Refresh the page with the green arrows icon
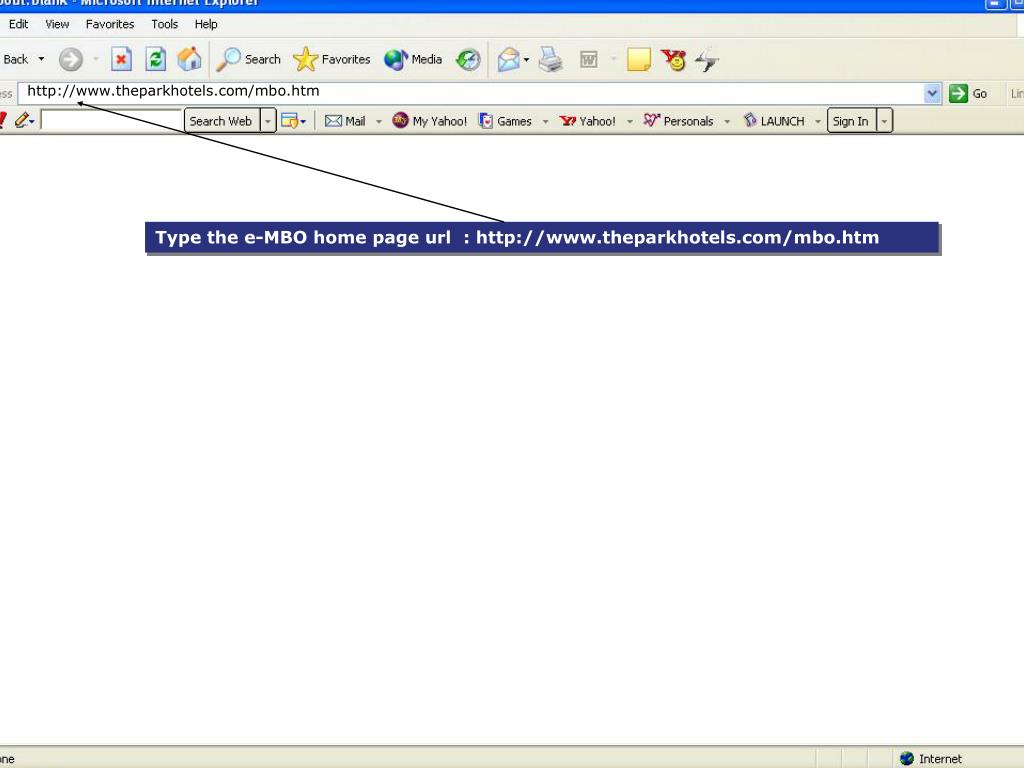Viewport: 1024px width, 768px height. click(x=155, y=59)
